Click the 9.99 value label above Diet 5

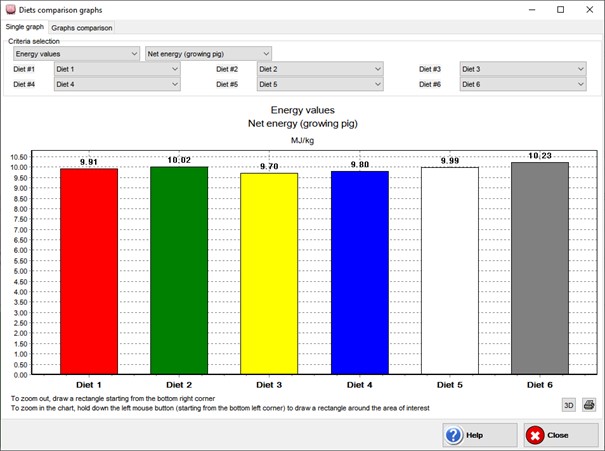pos(450,161)
